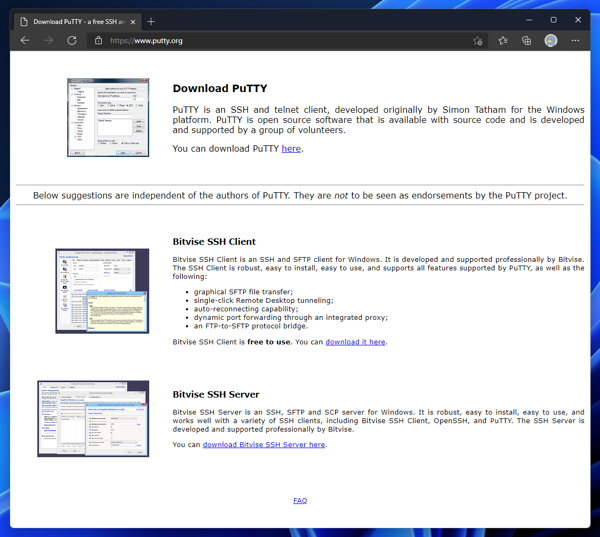This screenshot has height=537, width=600.
Task: Click the Bitvise SSH Client screenshot thumbnail
Action: click(x=102, y=291)
